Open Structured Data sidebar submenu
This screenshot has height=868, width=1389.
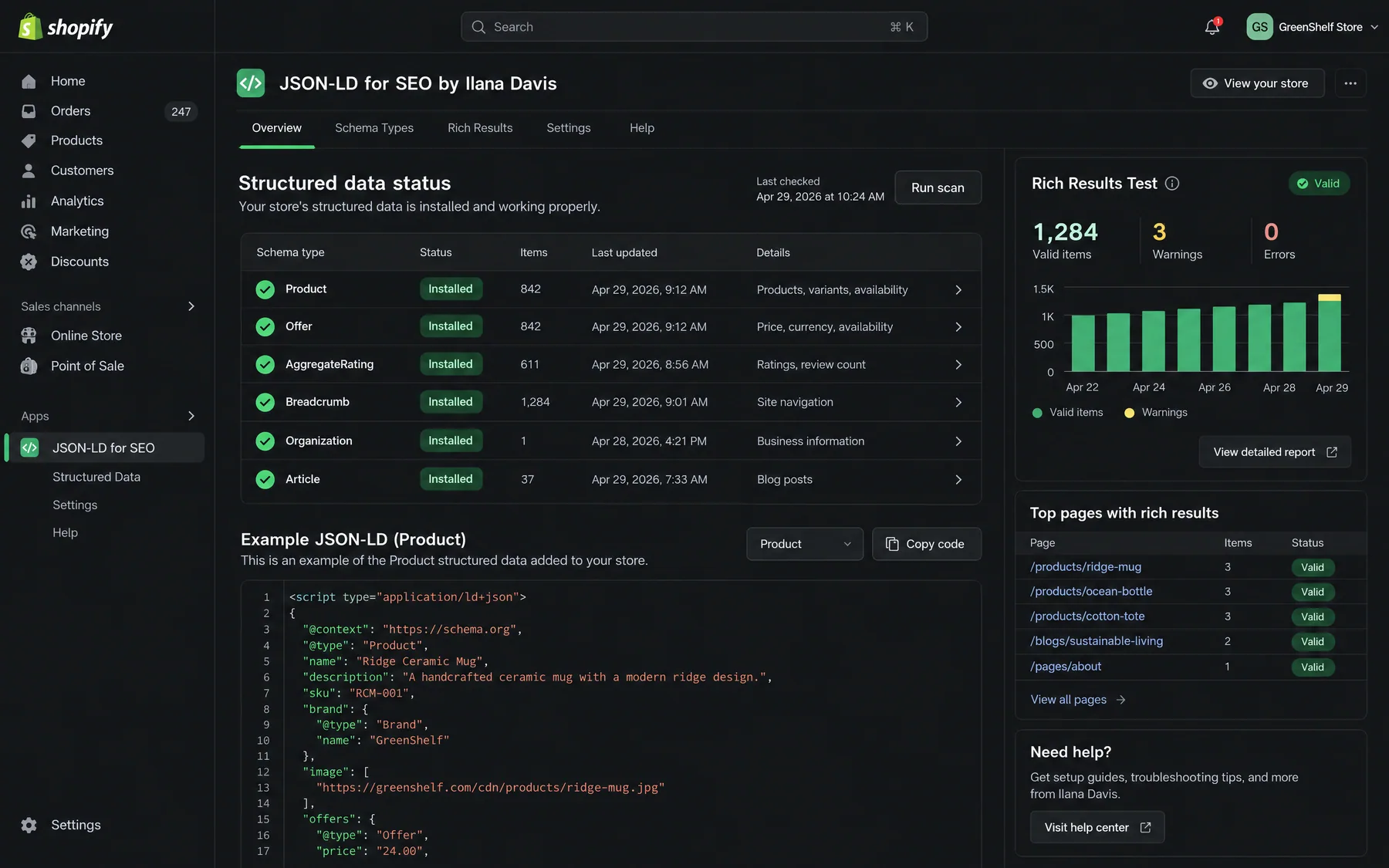pyautogui.click(x=96, y=477)
